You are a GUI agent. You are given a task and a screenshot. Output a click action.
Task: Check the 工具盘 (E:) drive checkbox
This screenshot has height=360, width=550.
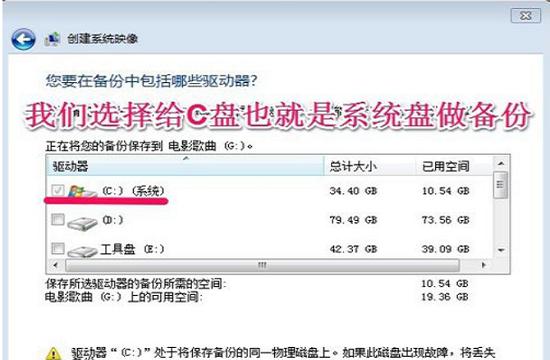coord(58,248)
